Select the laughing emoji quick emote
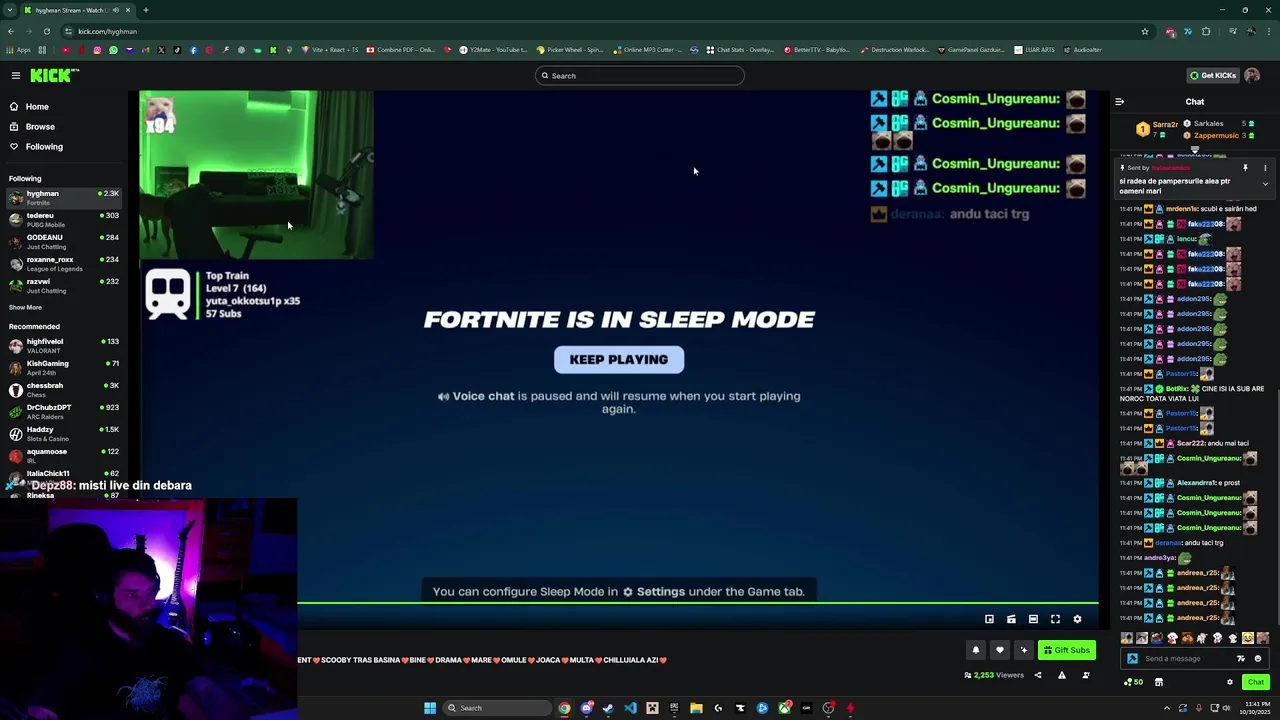Screen dimensions: 1280x720 1247,638
